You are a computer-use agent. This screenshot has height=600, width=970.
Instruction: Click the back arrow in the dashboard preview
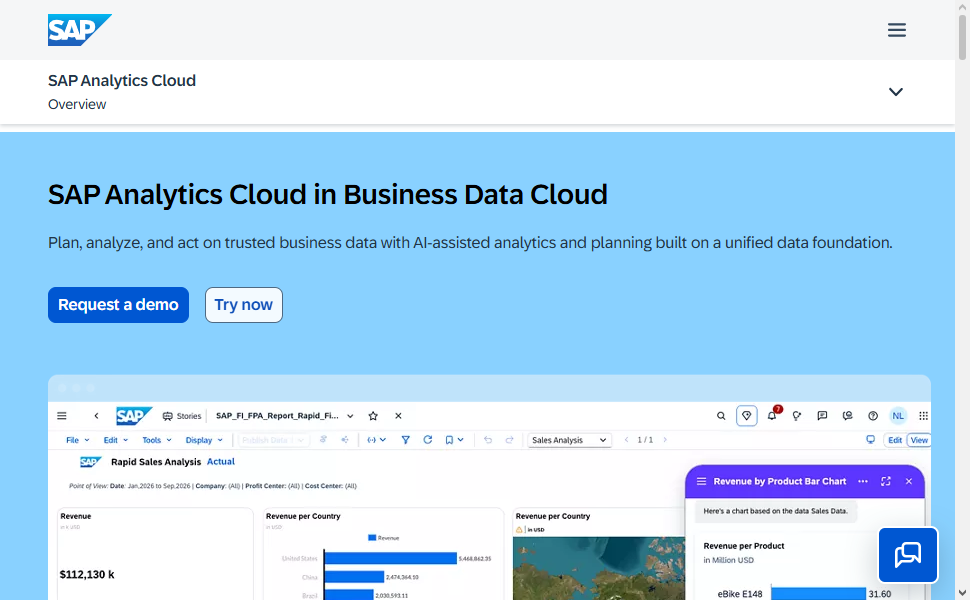point(97,416)
